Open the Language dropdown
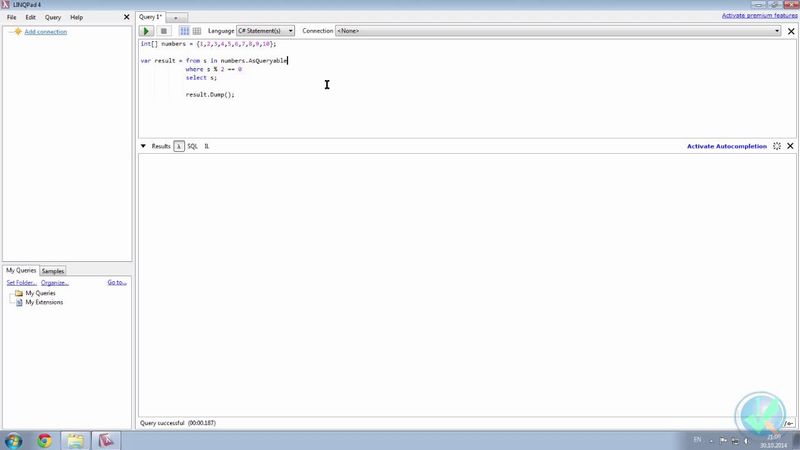This screenshot has width=800, height=450. (x=265, y=31)
